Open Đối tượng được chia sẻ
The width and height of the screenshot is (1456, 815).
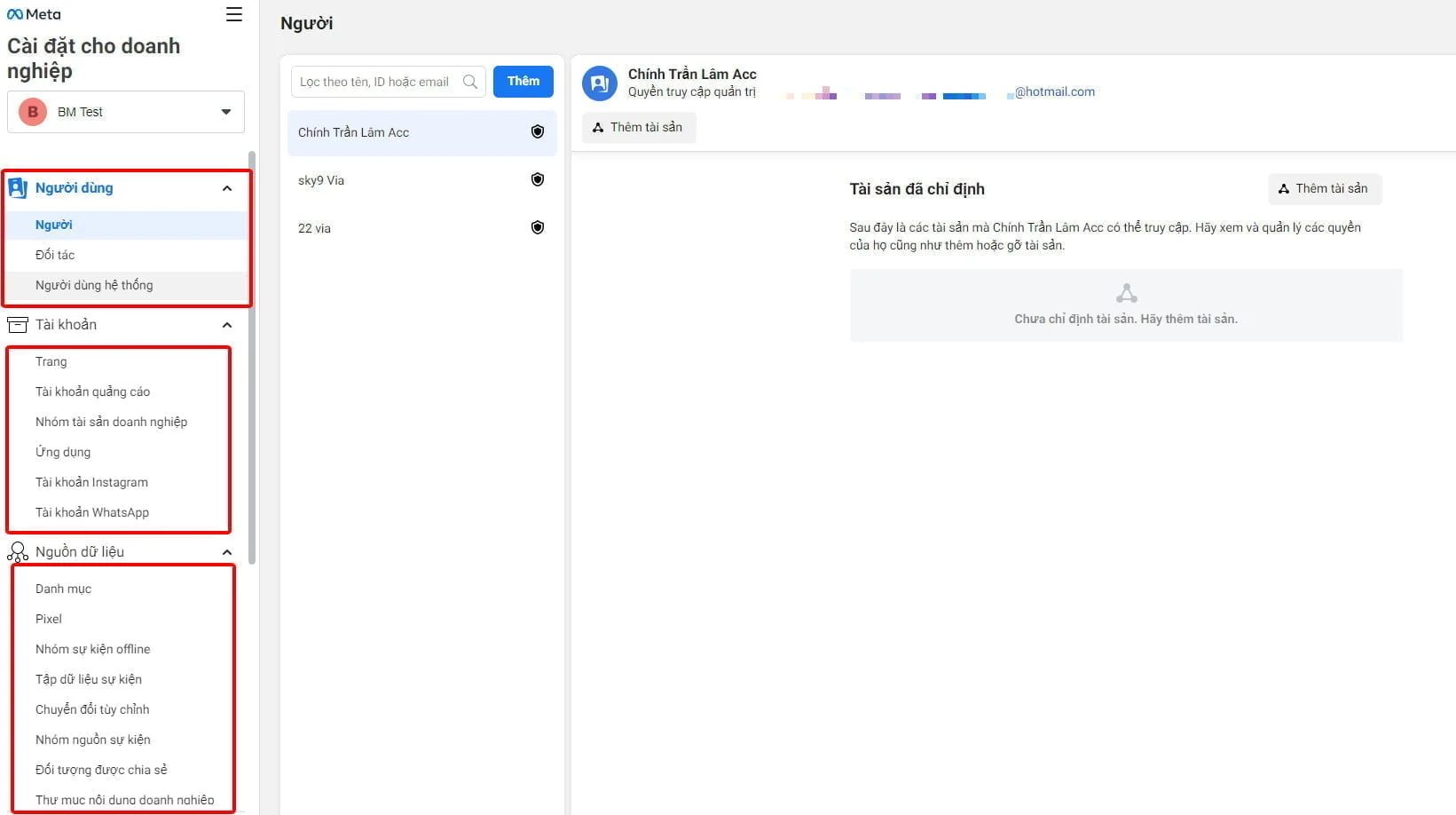pyautogui.click(x=101, y=770)
